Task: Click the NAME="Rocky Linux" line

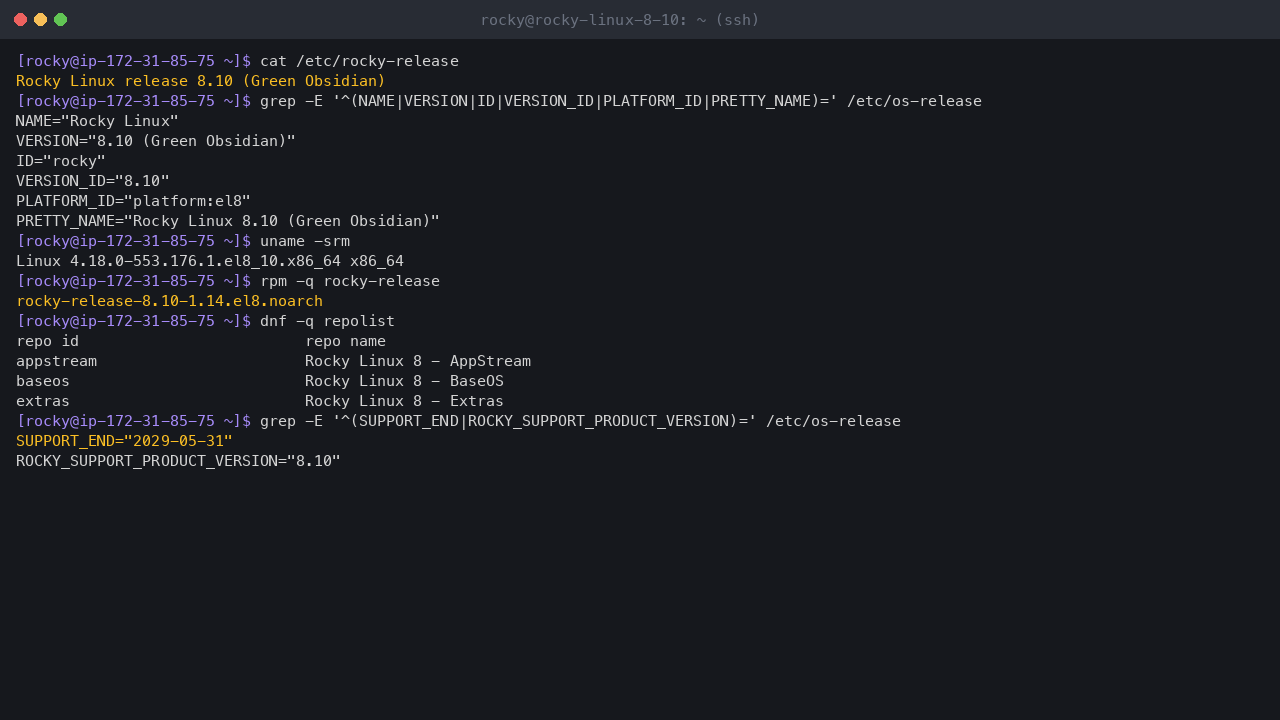Action: pos(97,121)
